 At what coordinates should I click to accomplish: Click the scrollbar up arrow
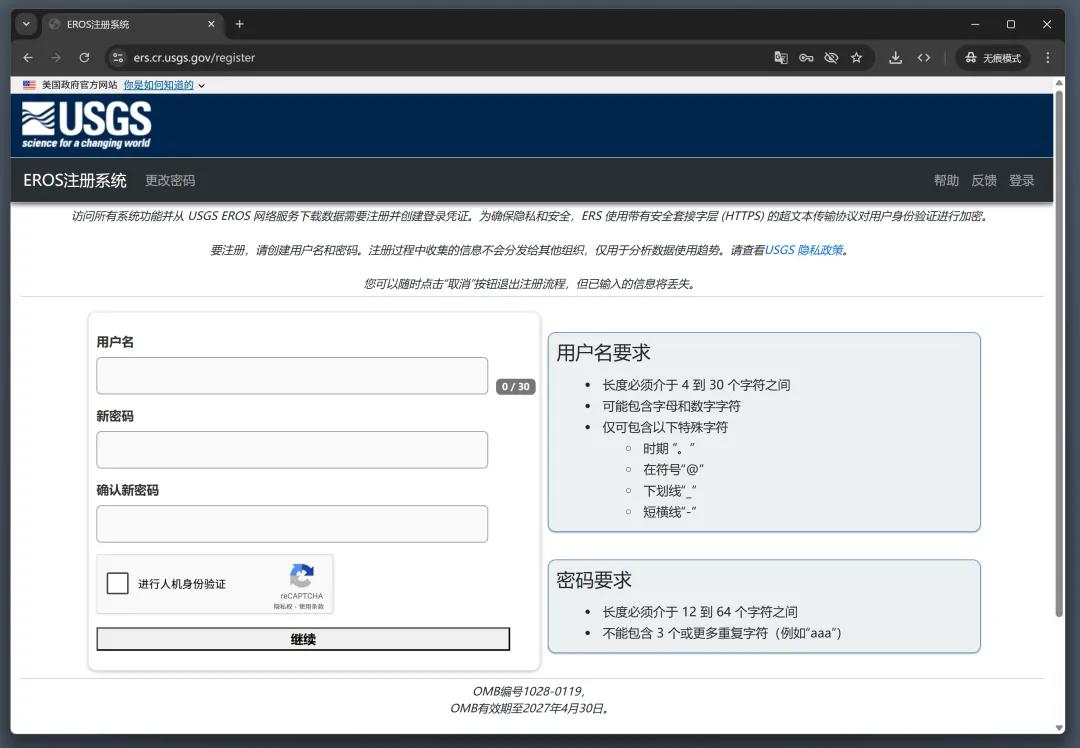pos(1059,83)
